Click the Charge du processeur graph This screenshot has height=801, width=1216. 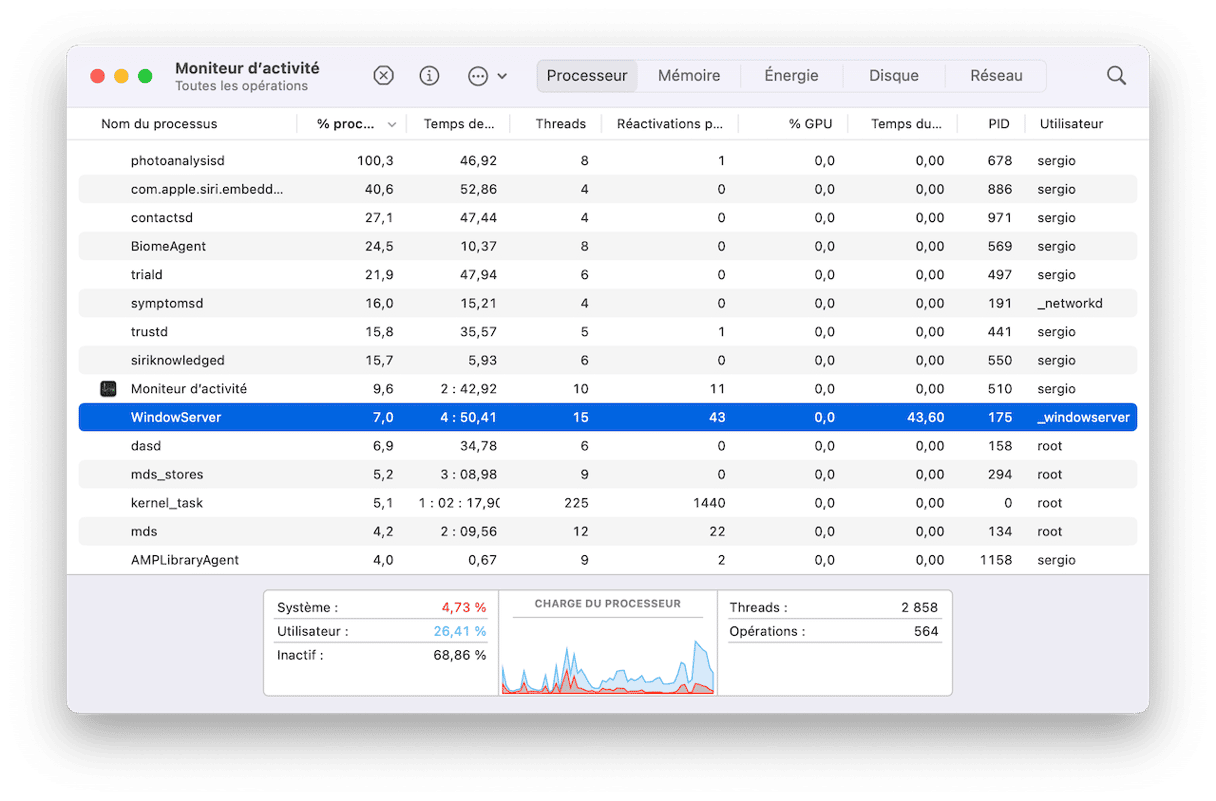(608, 666)
